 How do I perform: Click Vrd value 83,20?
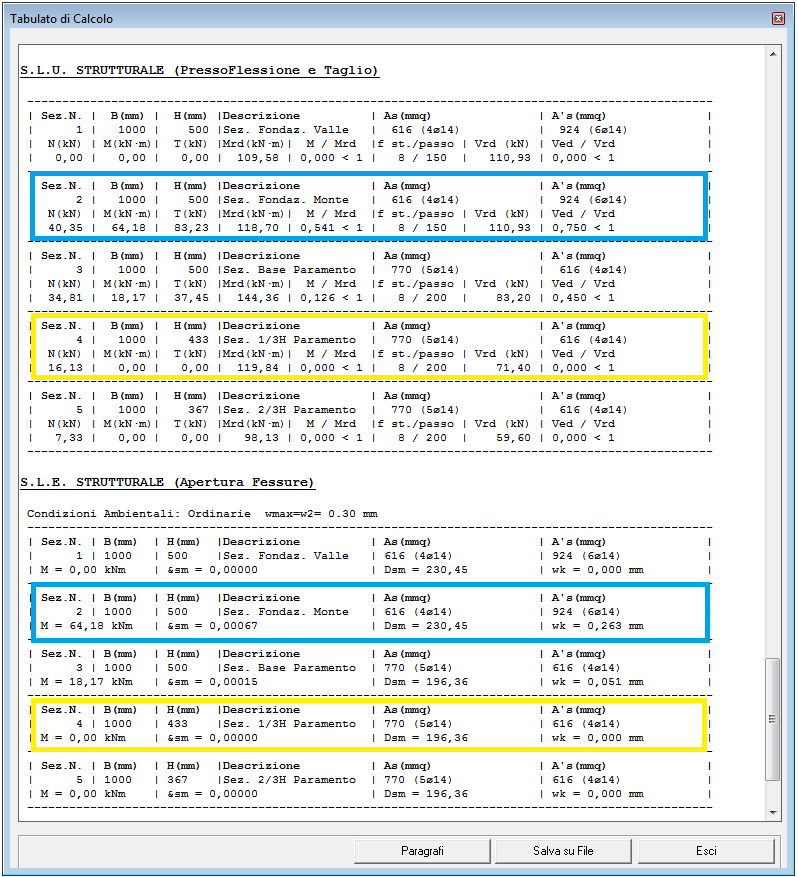click(x=513, y=298)
